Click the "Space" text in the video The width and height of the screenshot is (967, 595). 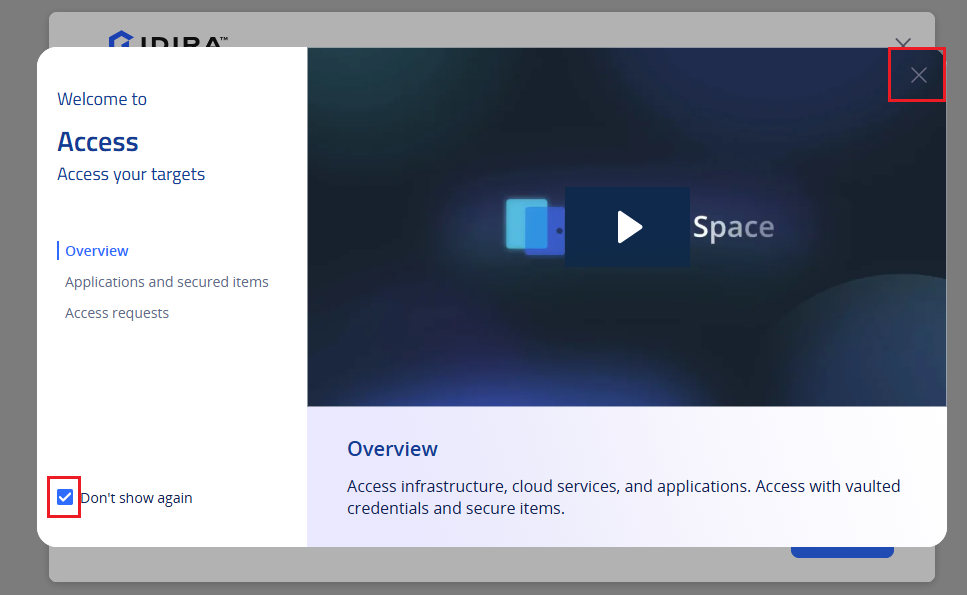(x=733, y=227)
